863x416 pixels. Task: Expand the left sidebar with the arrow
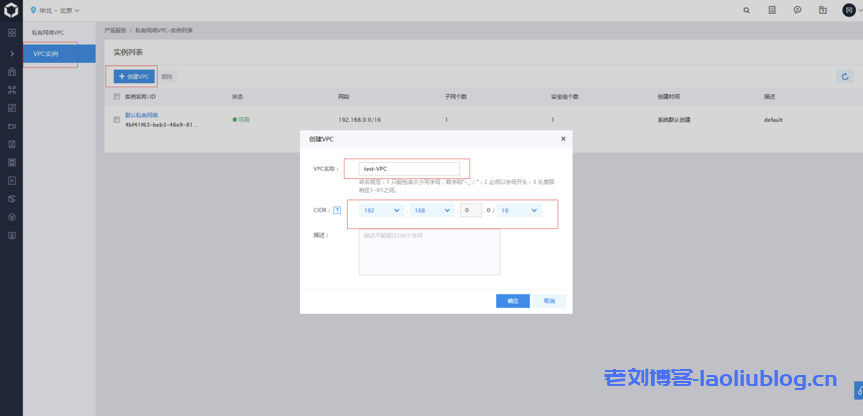click(12, 53)
